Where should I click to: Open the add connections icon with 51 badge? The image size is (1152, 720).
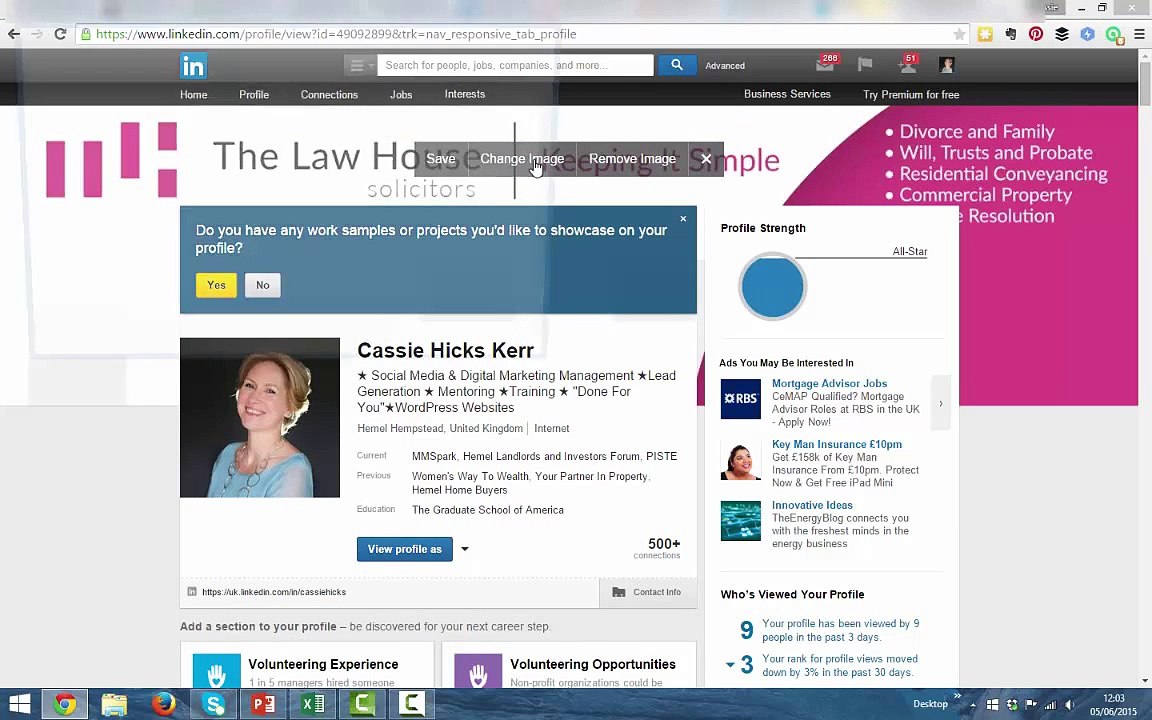[907, 65]
